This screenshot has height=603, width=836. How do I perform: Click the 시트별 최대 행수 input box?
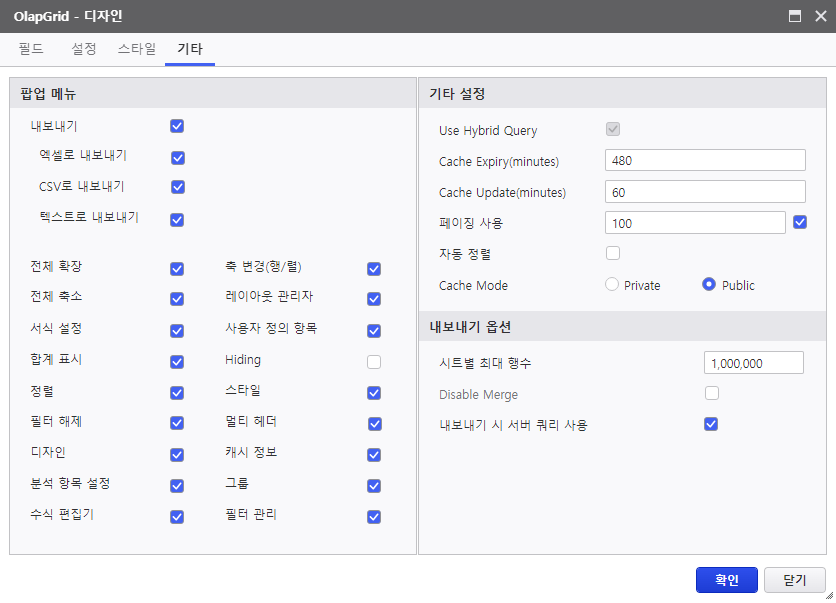click(x=753, y=363)
